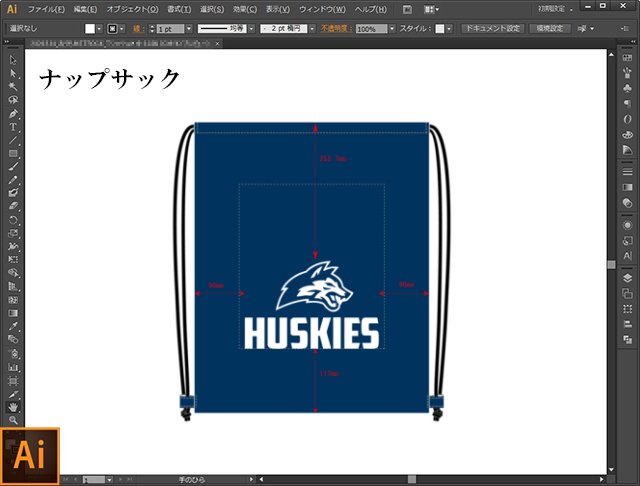Select the Type tool

[13, 127]
